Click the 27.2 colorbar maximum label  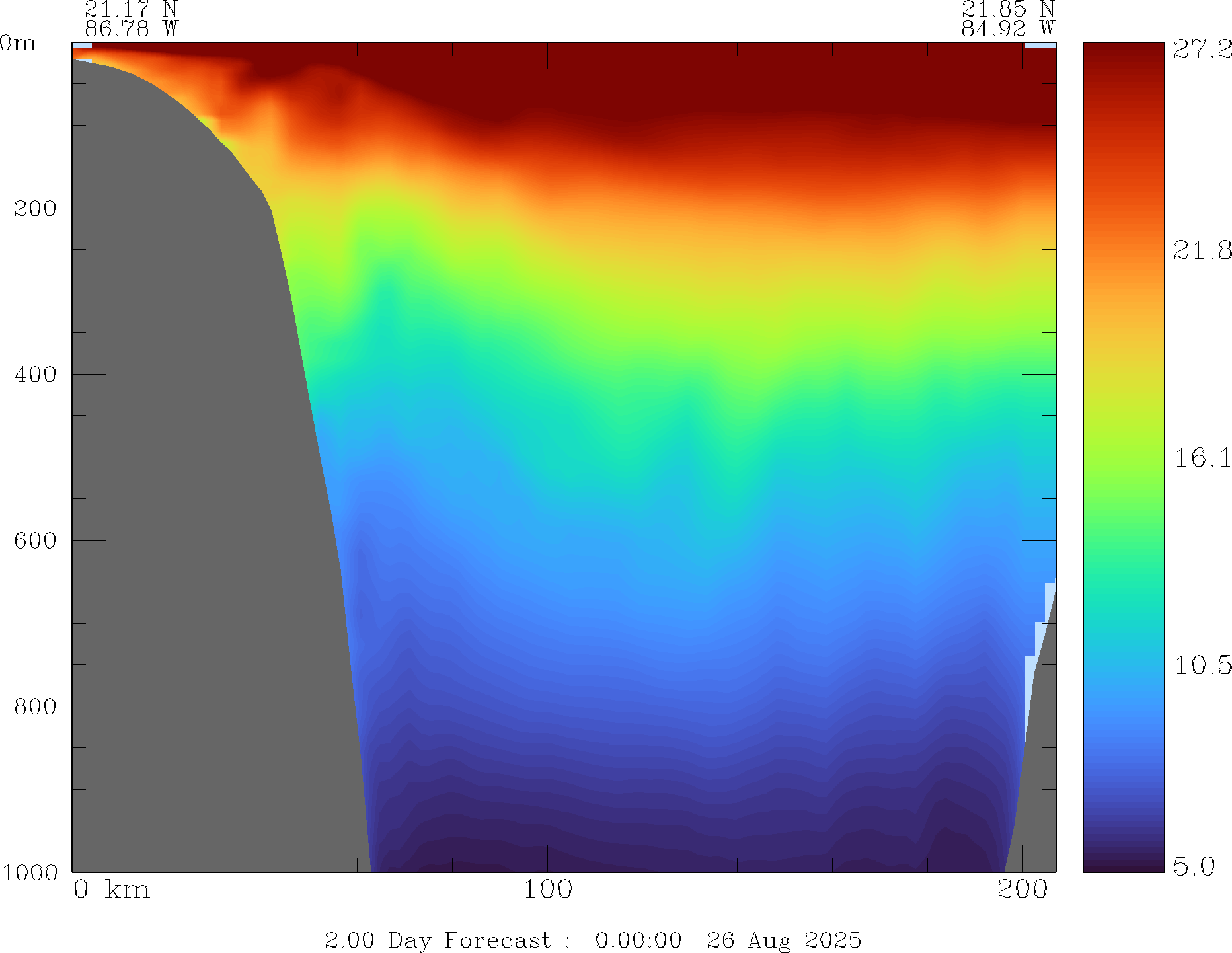(x=1202, y=49)
